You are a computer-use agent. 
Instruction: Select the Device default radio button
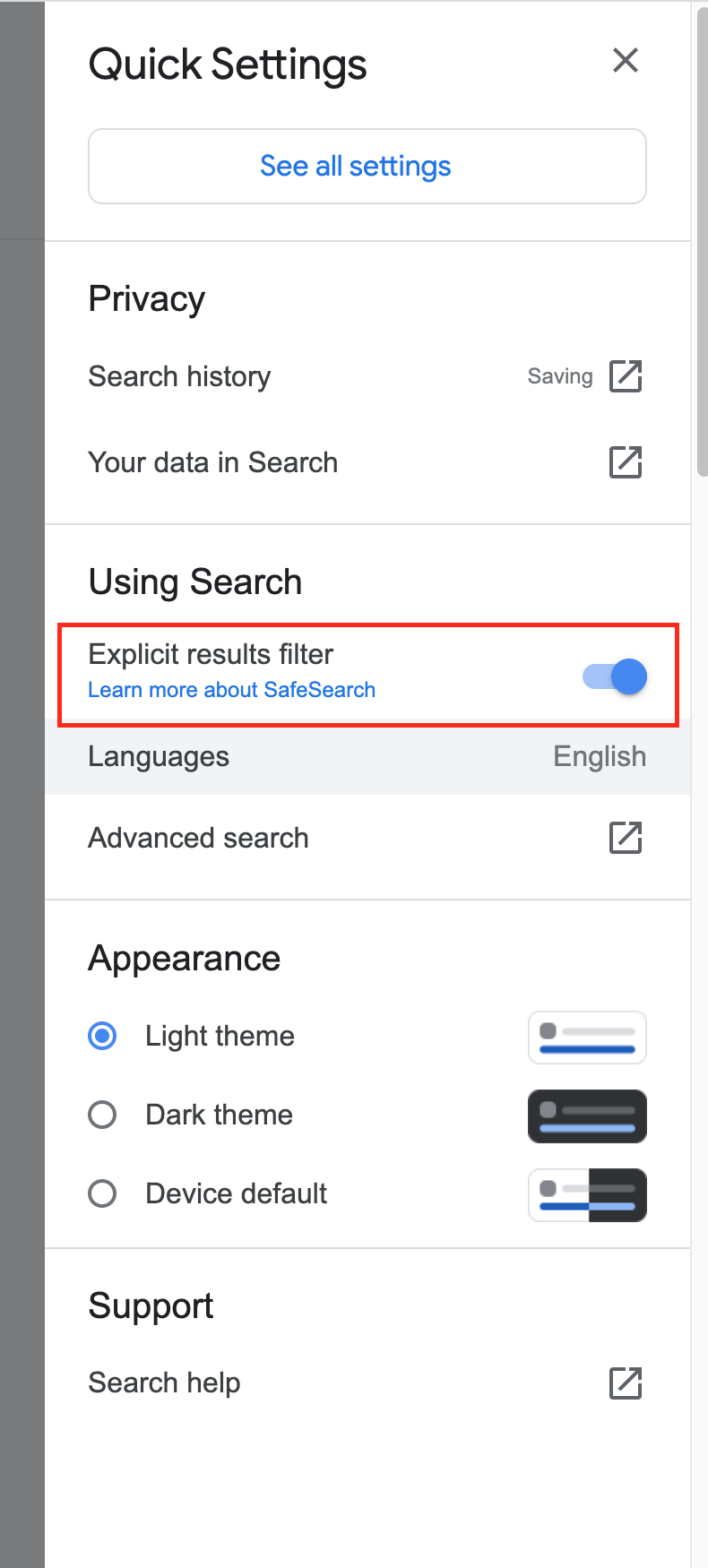coord(102,1193)
